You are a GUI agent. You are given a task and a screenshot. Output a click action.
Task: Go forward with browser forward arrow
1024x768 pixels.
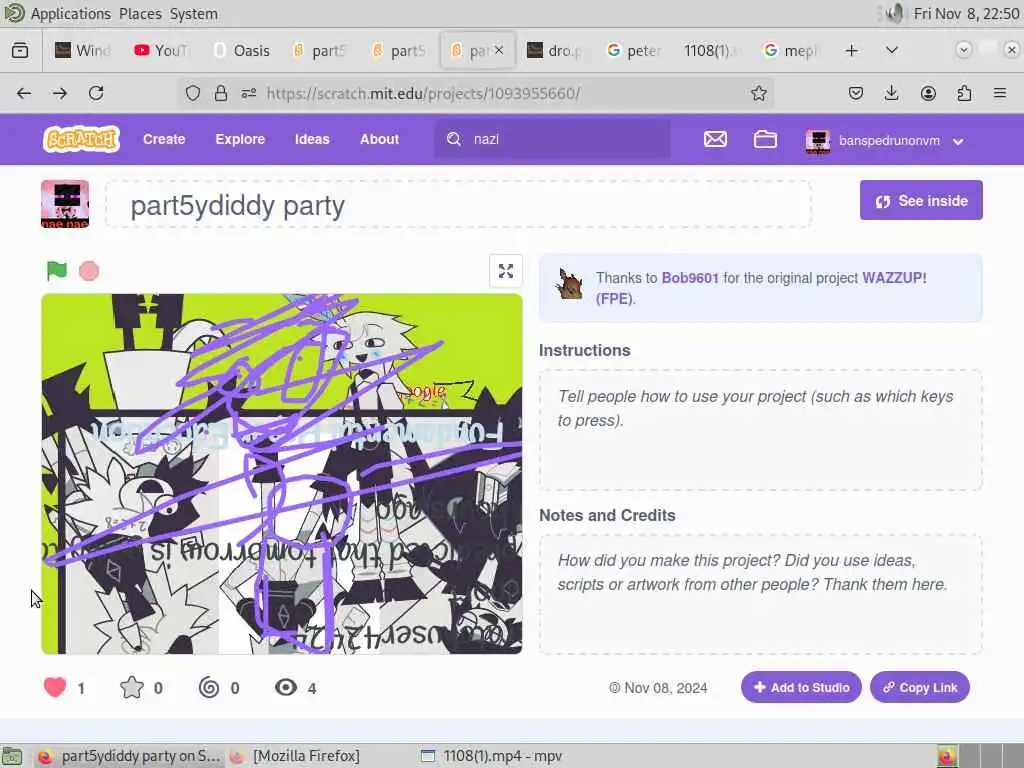tap(60, 93)
